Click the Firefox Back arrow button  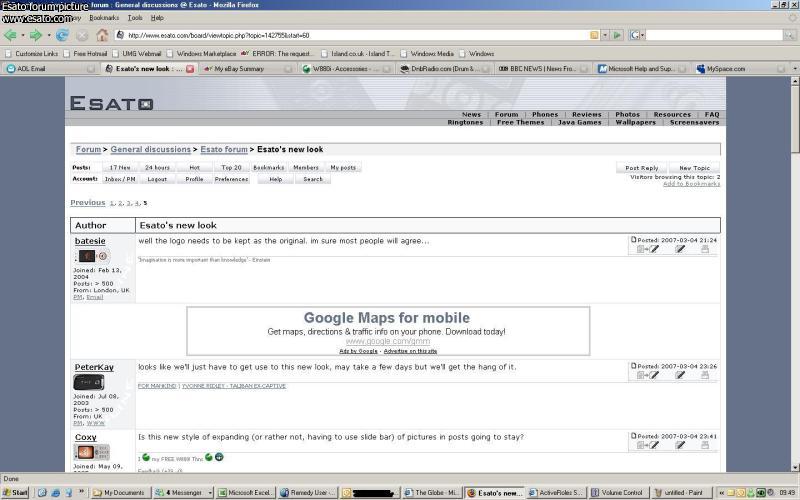pos(10,35)
